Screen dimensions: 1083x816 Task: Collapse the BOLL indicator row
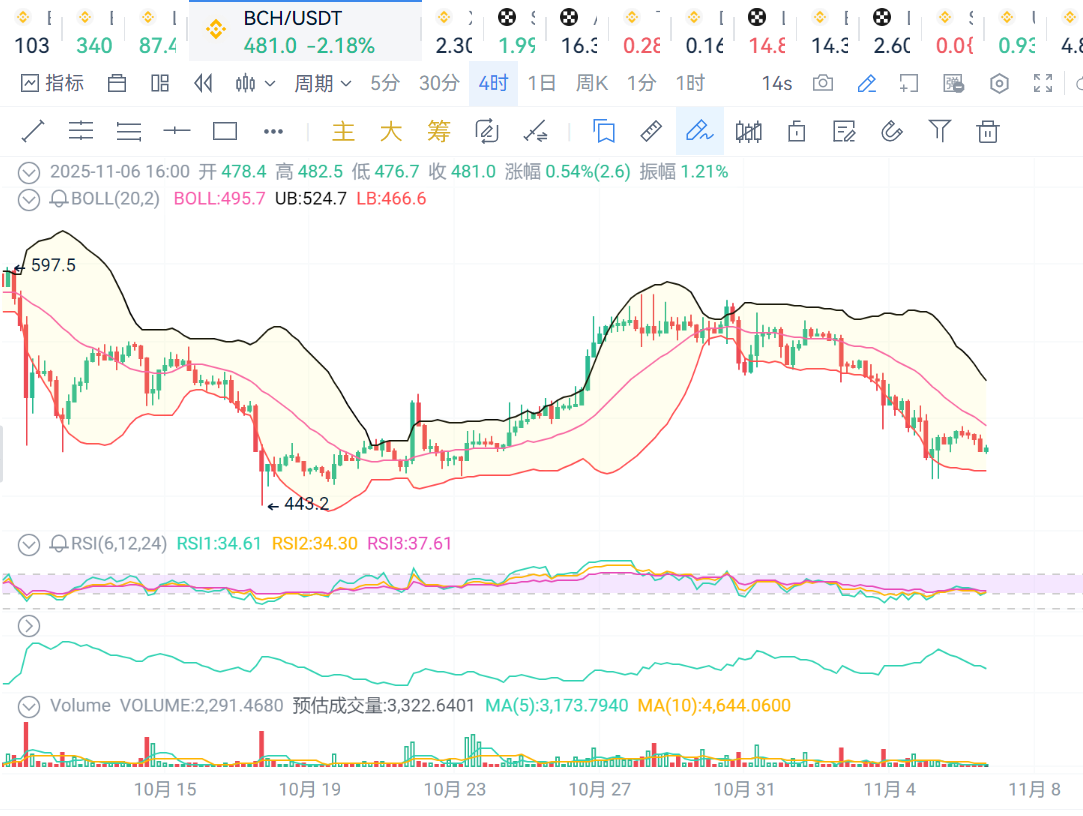click(x=30, y=199)
